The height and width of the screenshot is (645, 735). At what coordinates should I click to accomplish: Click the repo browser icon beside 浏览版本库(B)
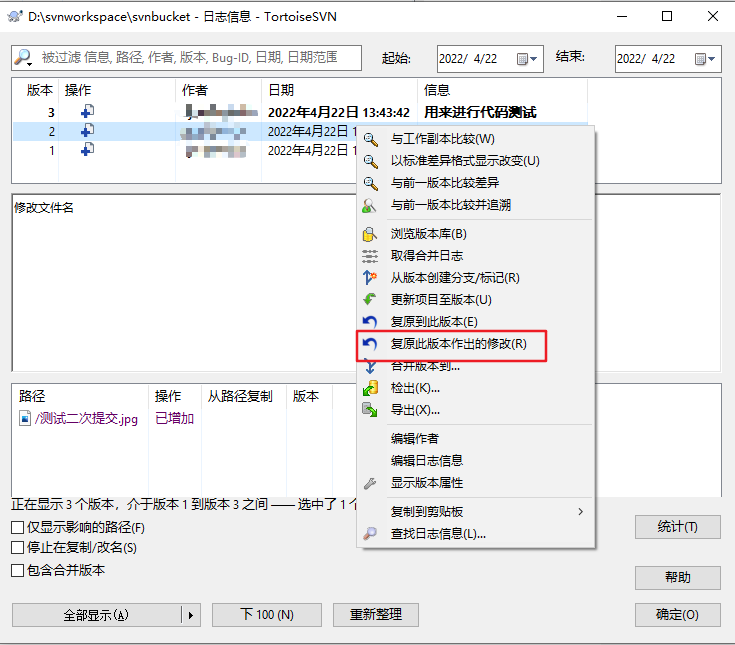pyautogui.click(x=370, y=234)
